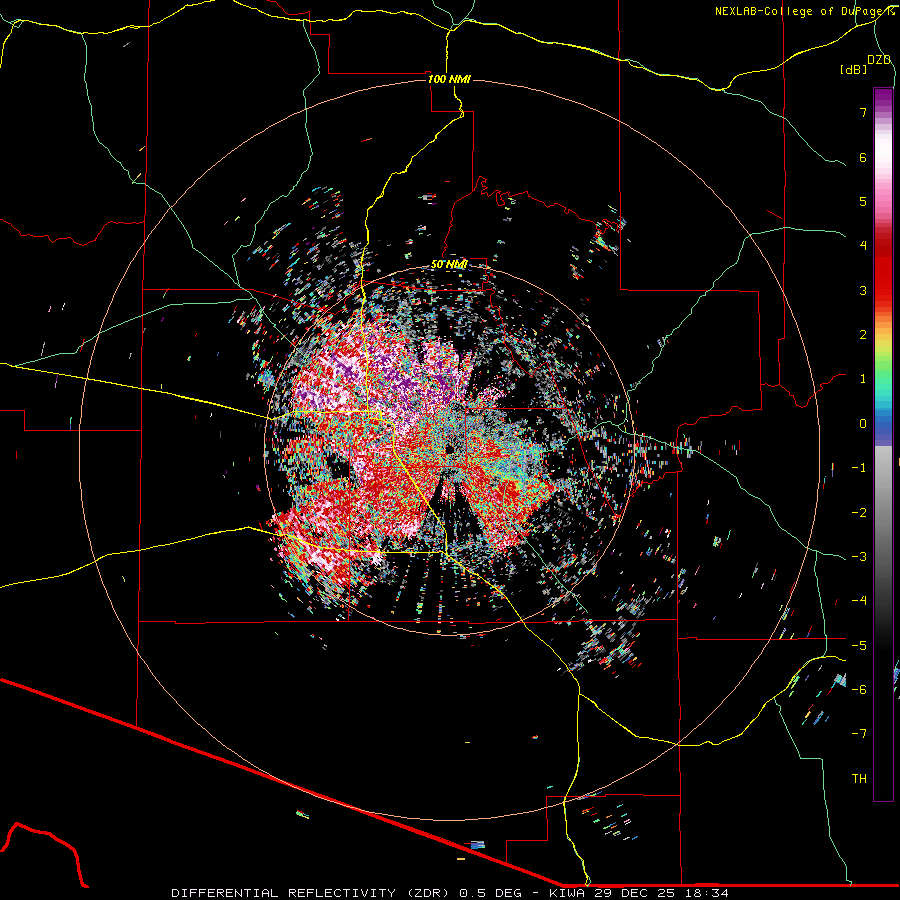Screen dimensions: 900x900
Task: Click the '5' tick label on the scale
Action: (863, 201)
